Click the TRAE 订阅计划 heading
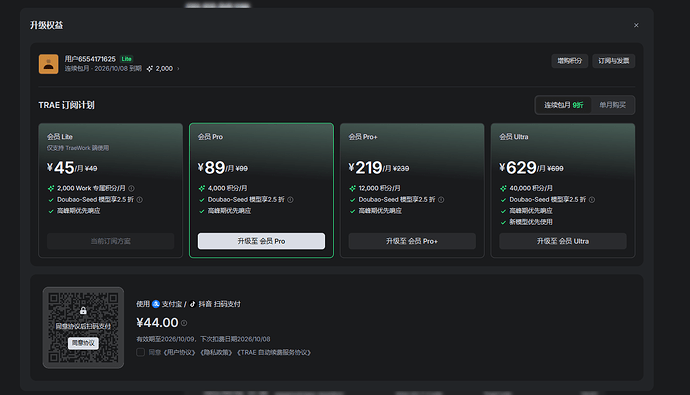Screen dimensions: 690x395 [66, 105]
